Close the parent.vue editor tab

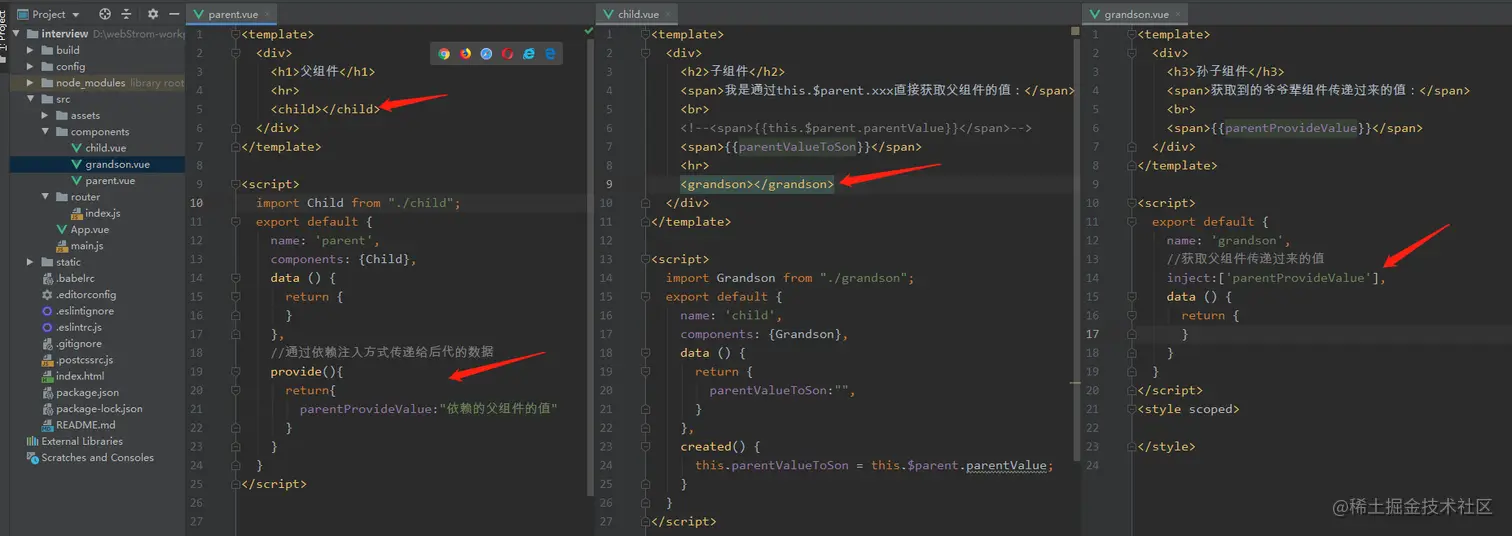pos(266,15)
